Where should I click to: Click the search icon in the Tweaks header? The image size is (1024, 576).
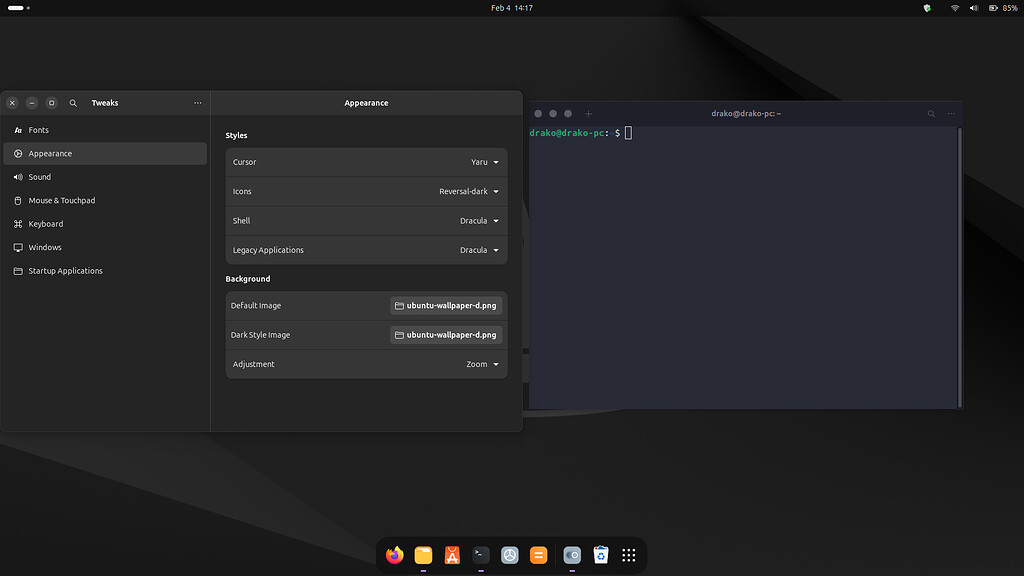coord(72,102)
